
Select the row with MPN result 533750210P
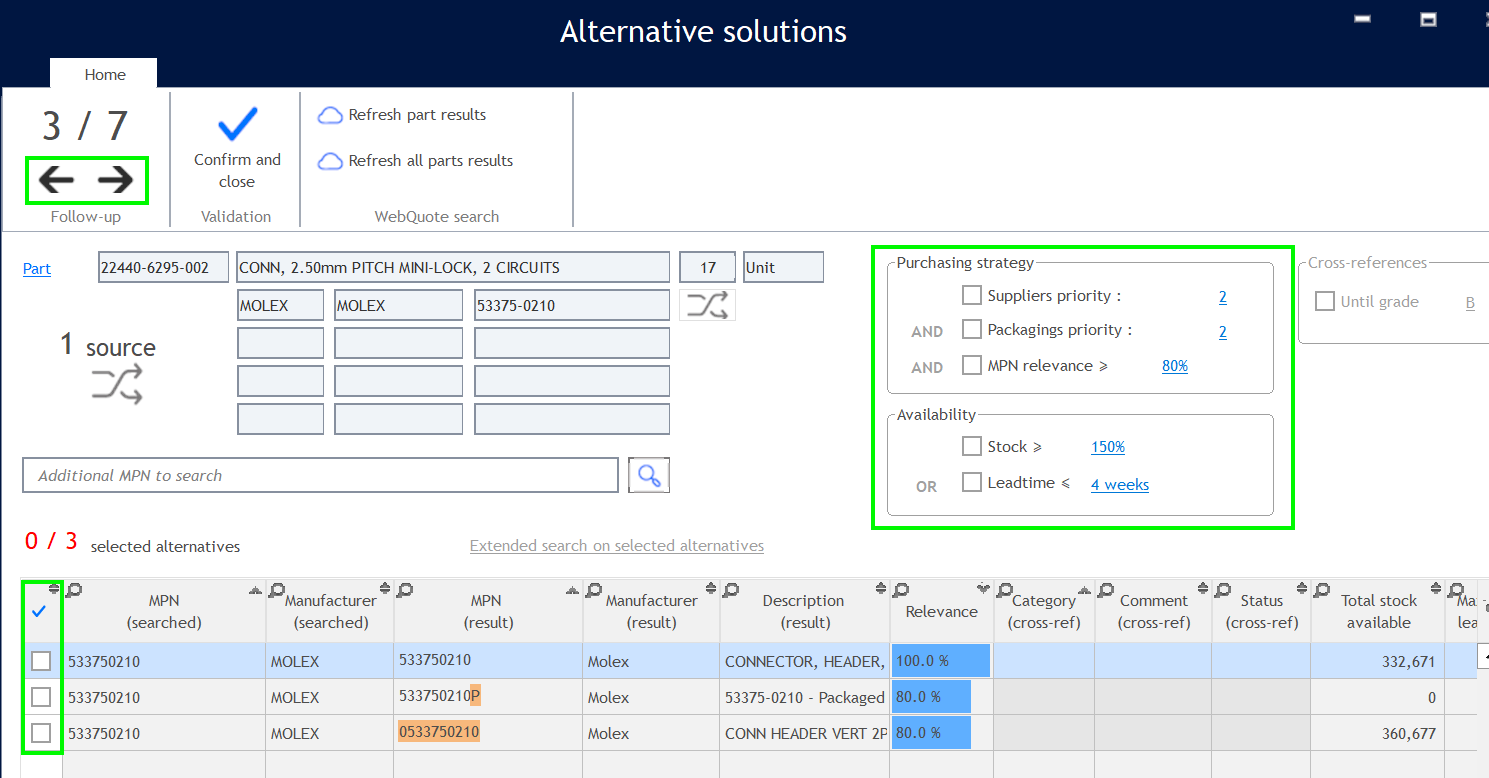tap(41, 697)
